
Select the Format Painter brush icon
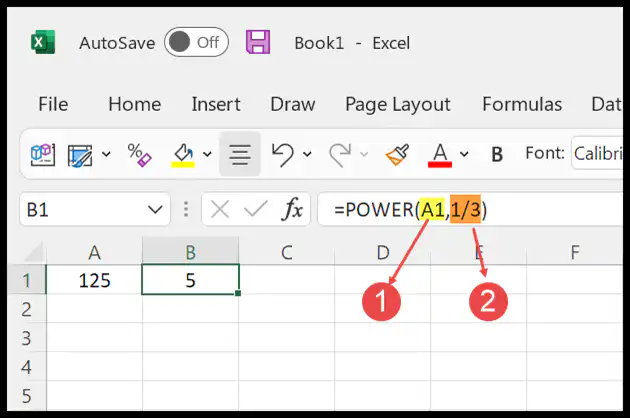[x=397, y=154]
